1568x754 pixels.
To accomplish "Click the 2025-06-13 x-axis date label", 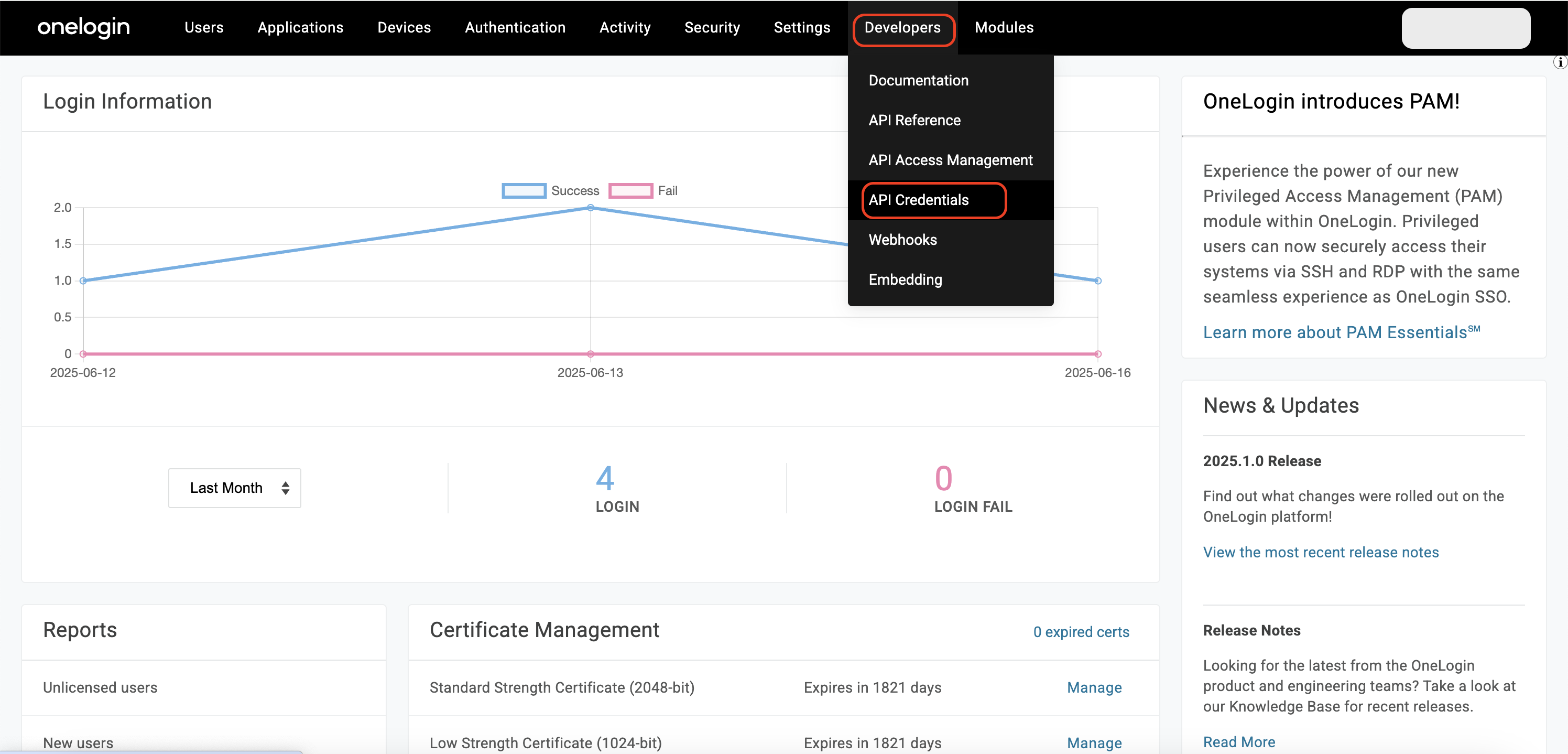I will [x=591, y=373].
